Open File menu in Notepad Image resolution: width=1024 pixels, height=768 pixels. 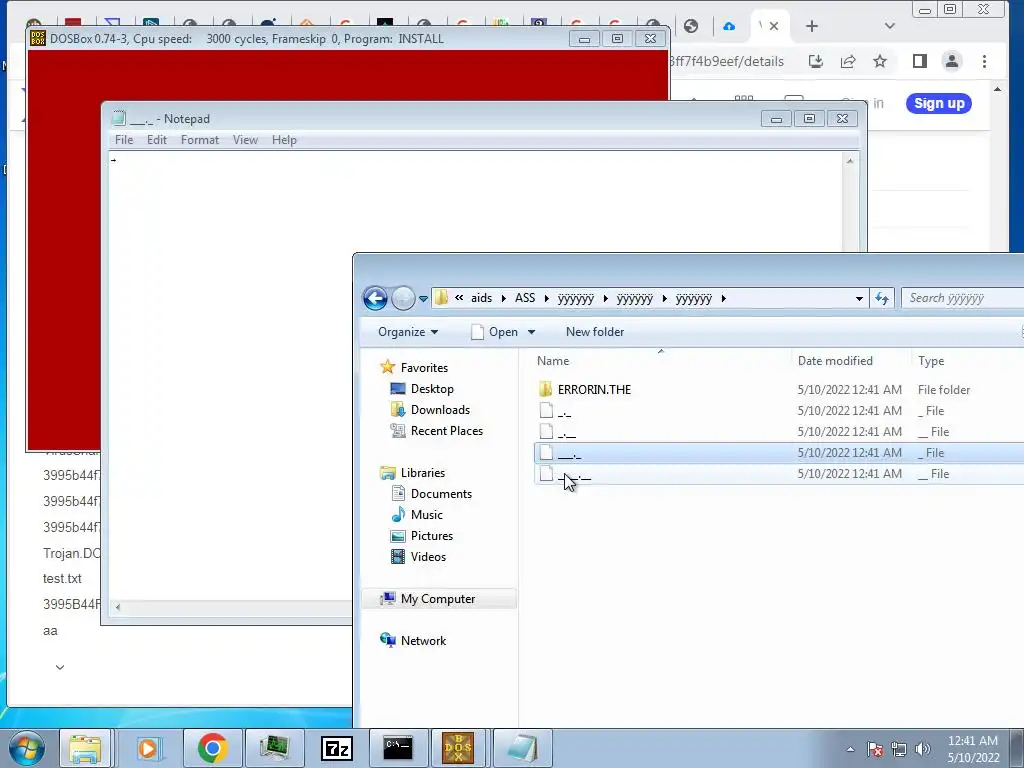[x=123, y=140]
